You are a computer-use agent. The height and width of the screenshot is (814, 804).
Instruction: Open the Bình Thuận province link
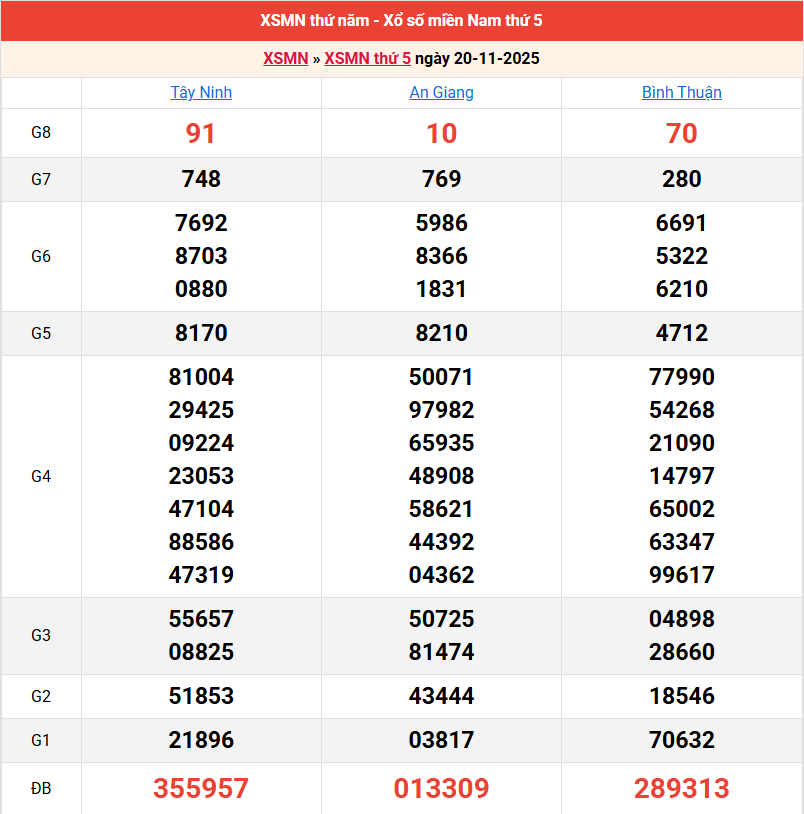point(681,93)
